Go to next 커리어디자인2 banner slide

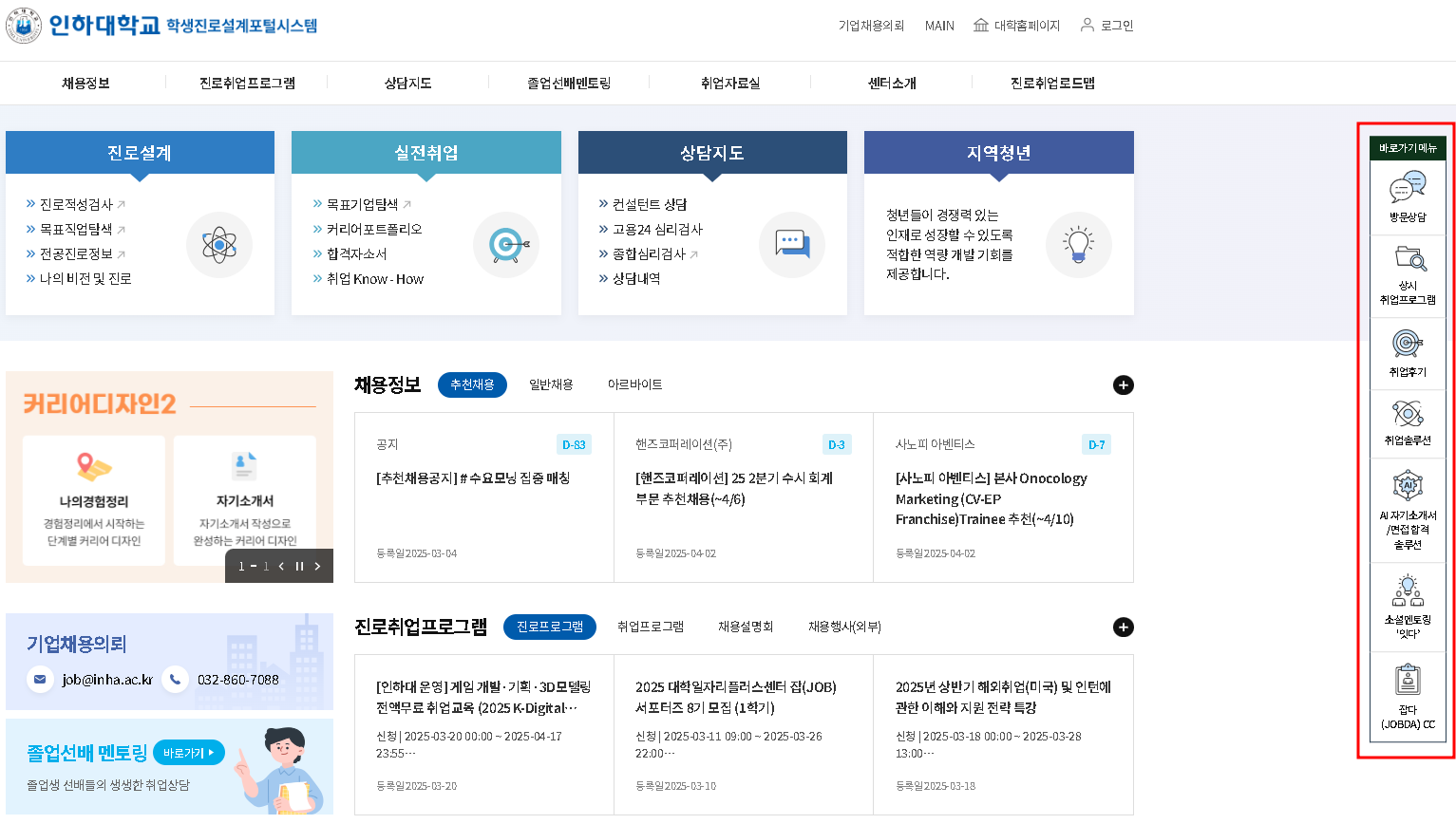317,566
